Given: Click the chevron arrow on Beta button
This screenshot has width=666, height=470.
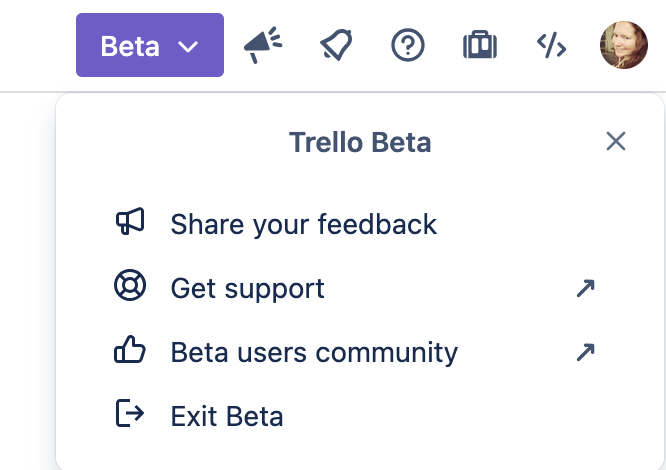Looking at the screenshot, I should [x=188, y=46].
